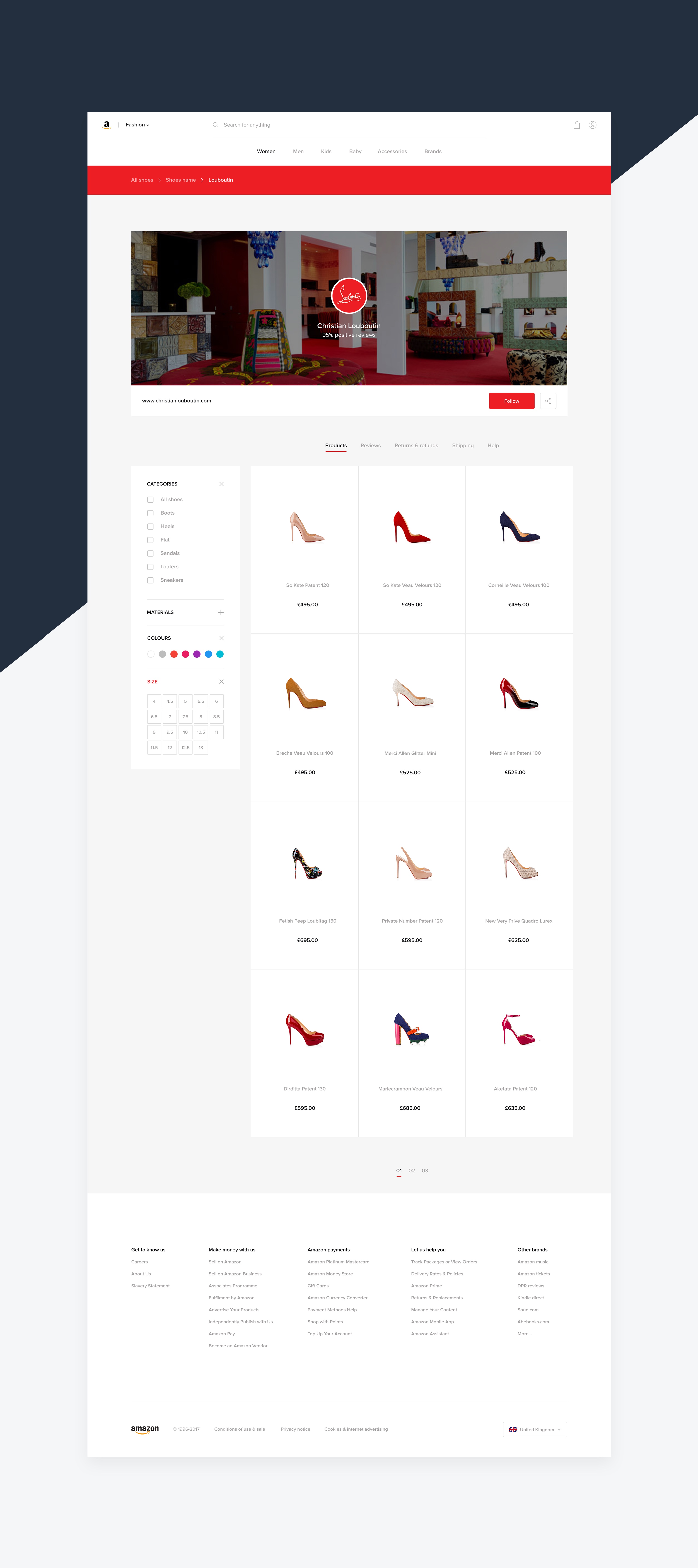This screenshot has width=698, height=1568.
Task: Switch to Returns & refunds tab
Action: point(416,446)
